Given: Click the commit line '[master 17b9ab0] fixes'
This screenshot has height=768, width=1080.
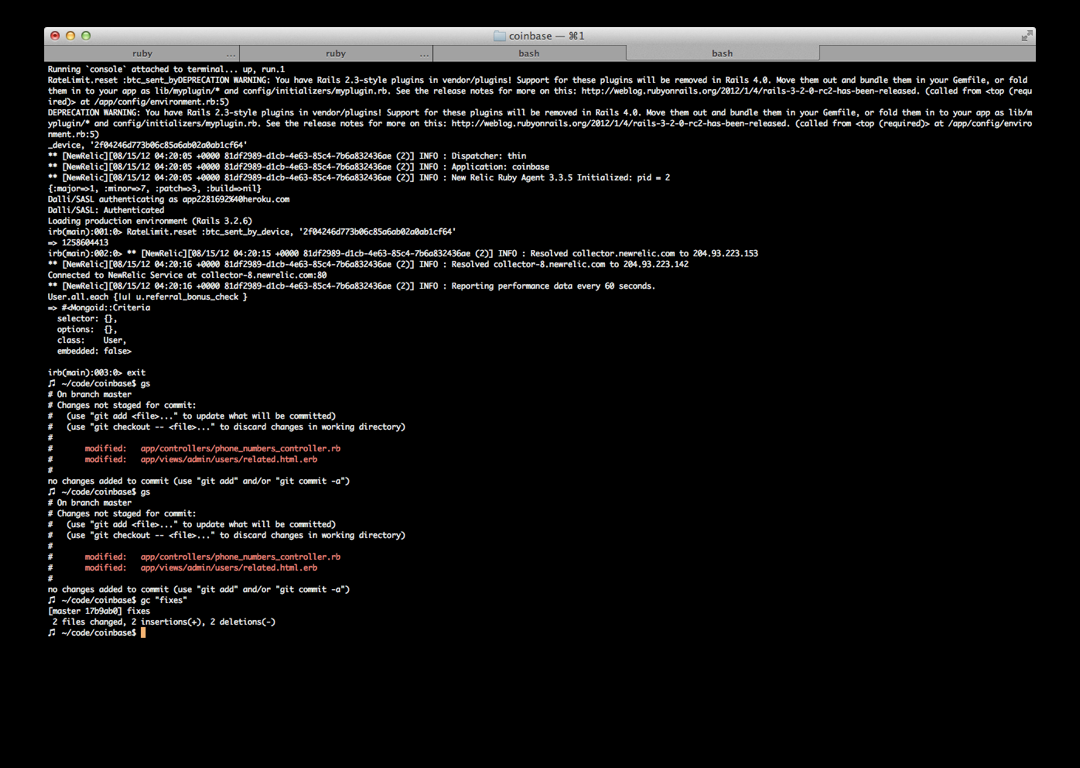Looking at the screenshot, I should coord(98,611).
